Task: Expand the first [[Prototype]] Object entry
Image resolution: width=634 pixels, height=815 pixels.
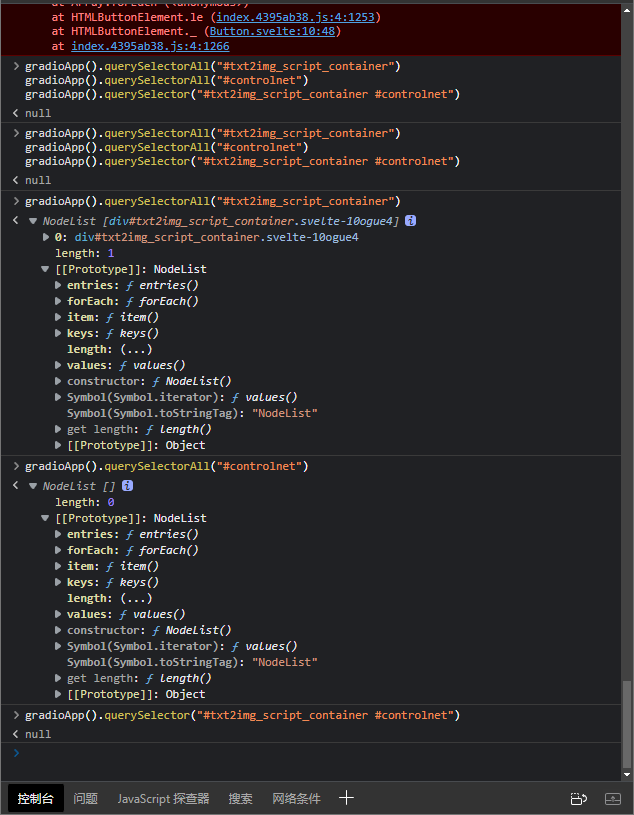Action: pos(58,444)
